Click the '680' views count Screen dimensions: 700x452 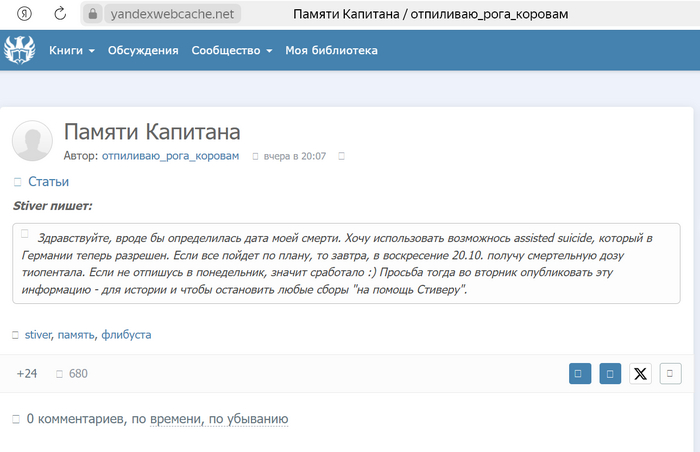point(78,374)
